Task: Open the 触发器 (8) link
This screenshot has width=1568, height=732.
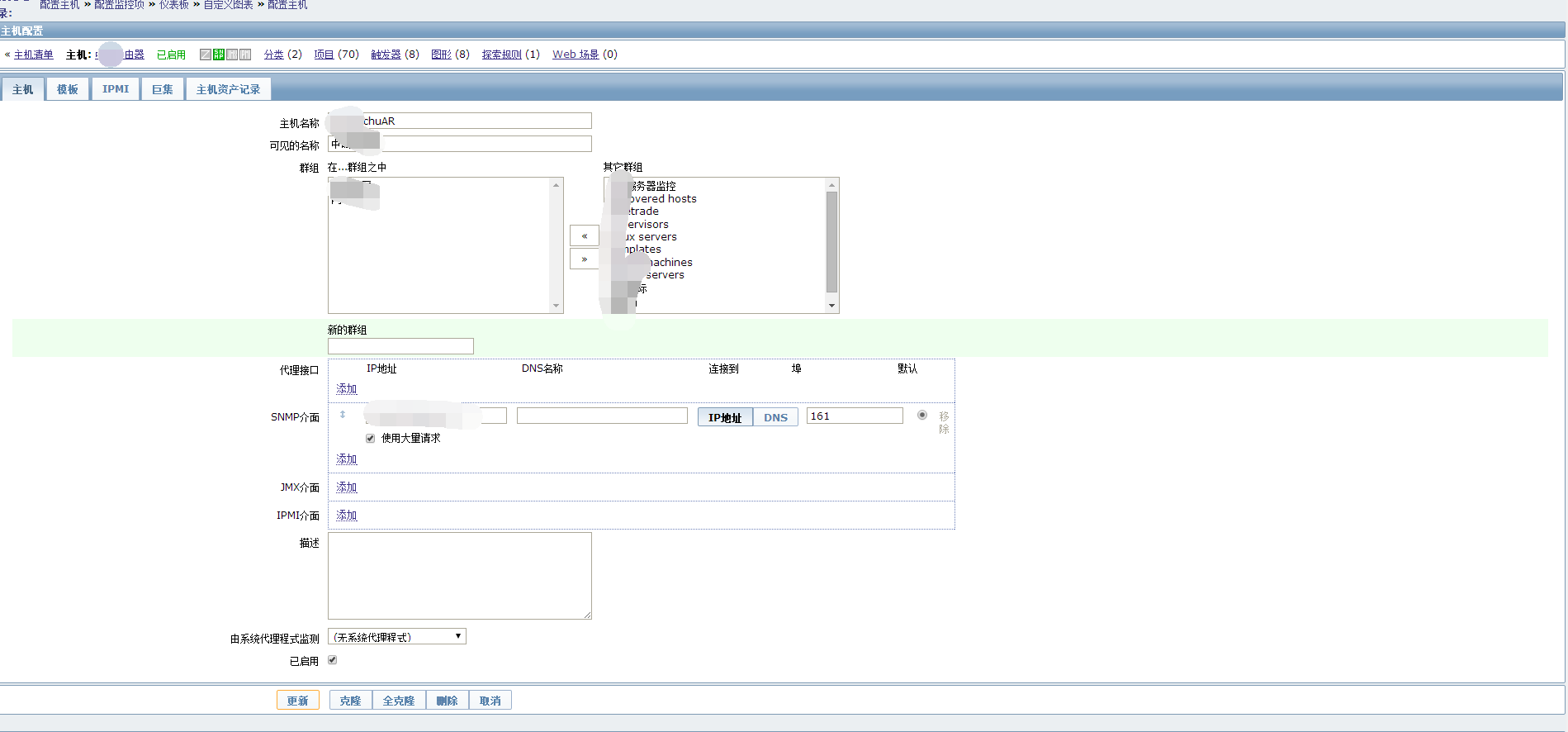Action: tap(386, 55)
